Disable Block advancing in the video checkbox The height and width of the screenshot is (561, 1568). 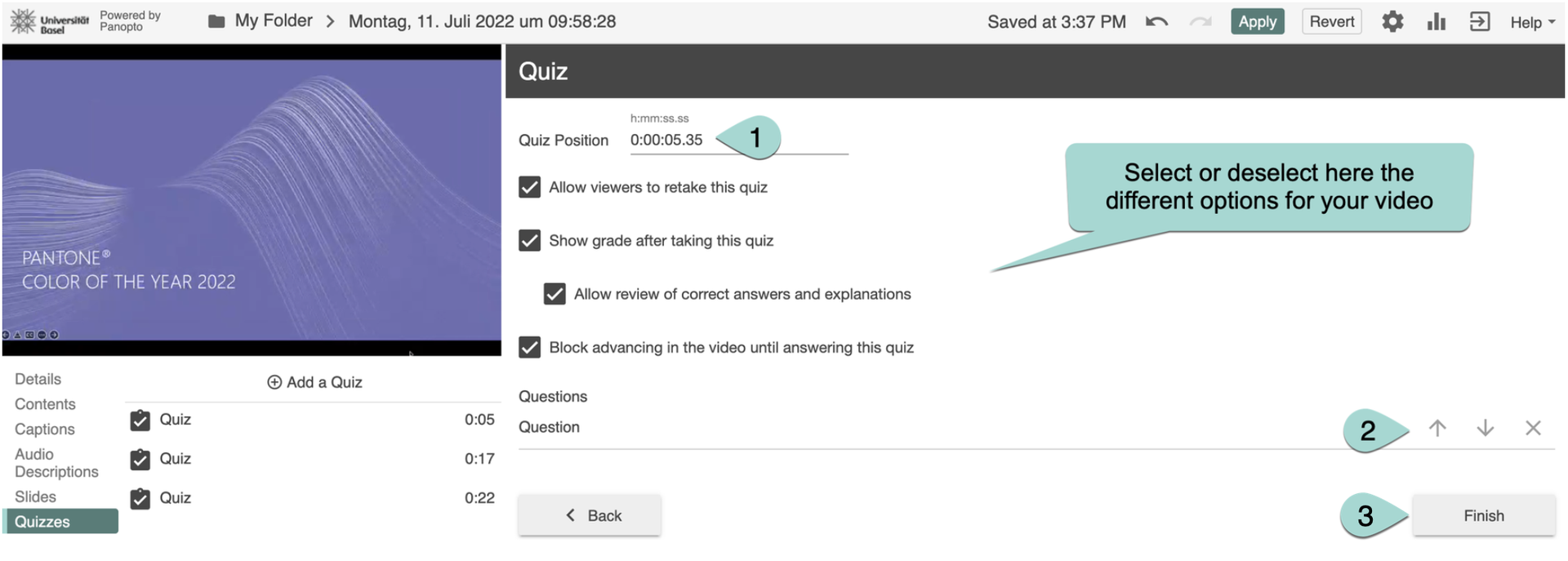pos(529,348)
